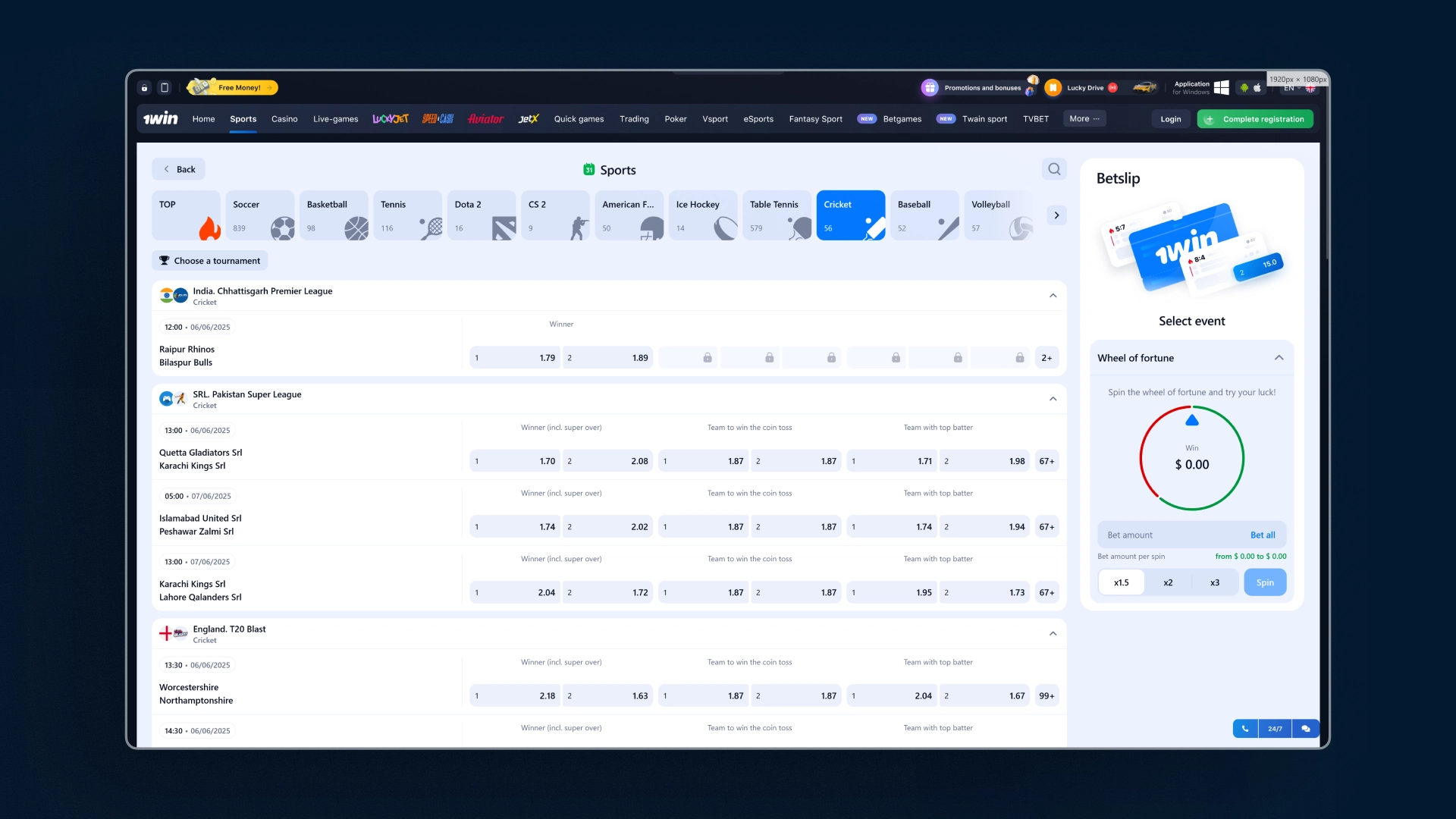Viewport: 1456px width, 819px height.
Task: Pick Quetta Gladiators winner odds 1.70
Action: 515,461
